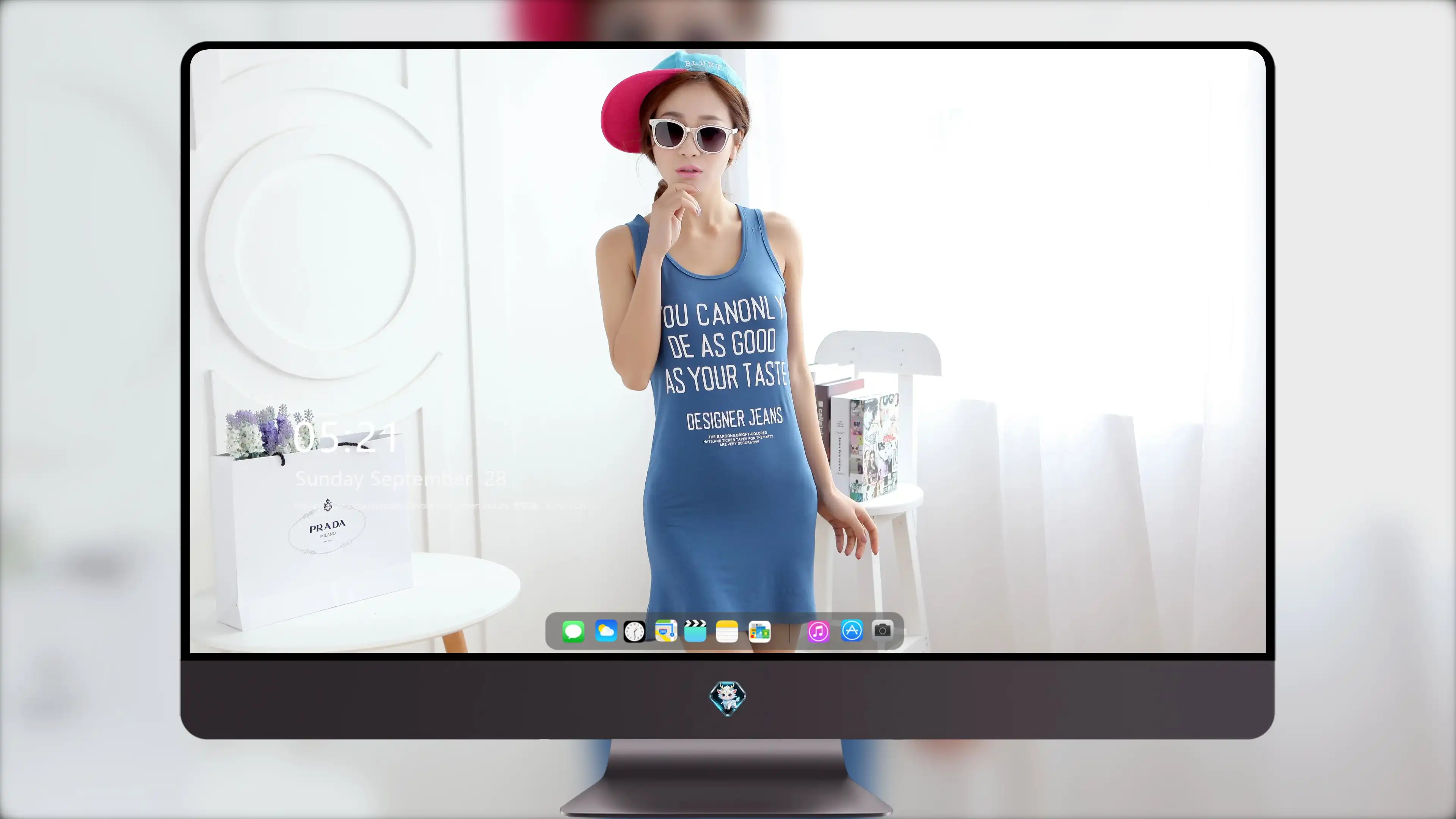
Task: Launch iTunes music from the dock
Action: (818, 631)
